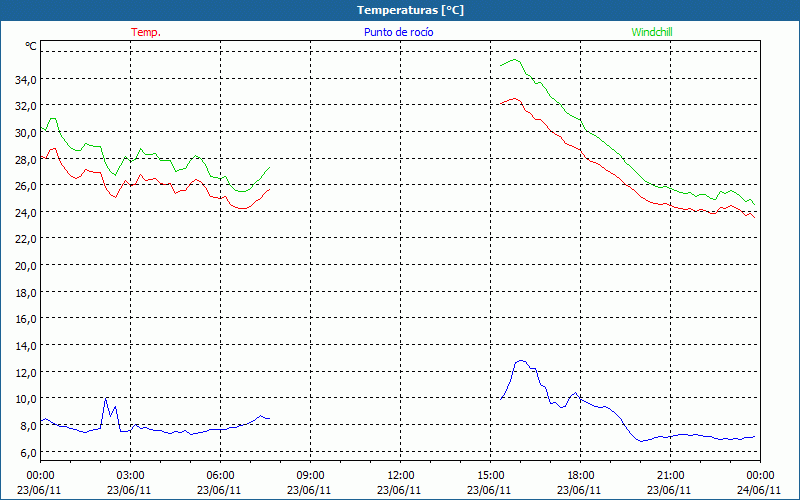Image resolution: width=800 pixels, height=500 pixels.
Task: Click the green Windchill peak near 16:00
Action: (514, 60)
